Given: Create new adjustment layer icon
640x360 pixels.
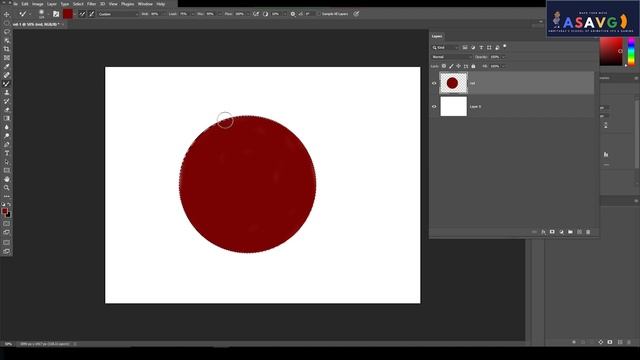Looking at the screenshot, I should coord(561,232).
